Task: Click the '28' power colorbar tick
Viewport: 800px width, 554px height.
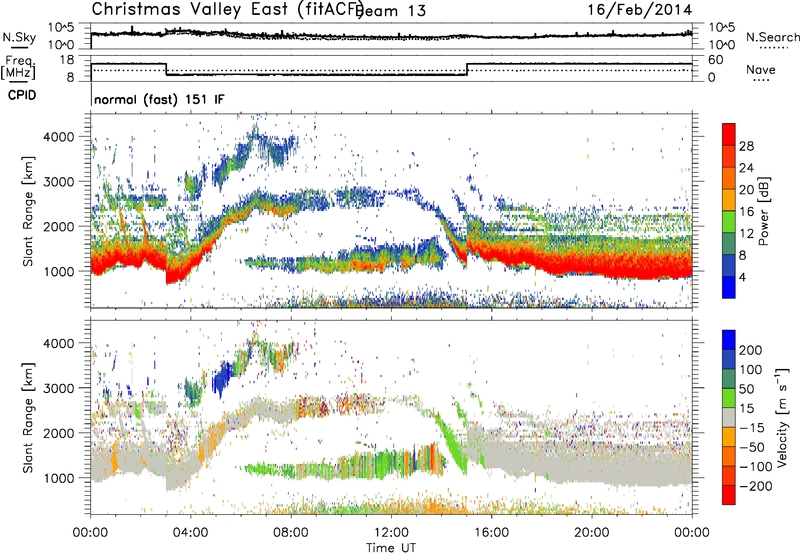Action: pyautogui.click(x=746, y=146)
